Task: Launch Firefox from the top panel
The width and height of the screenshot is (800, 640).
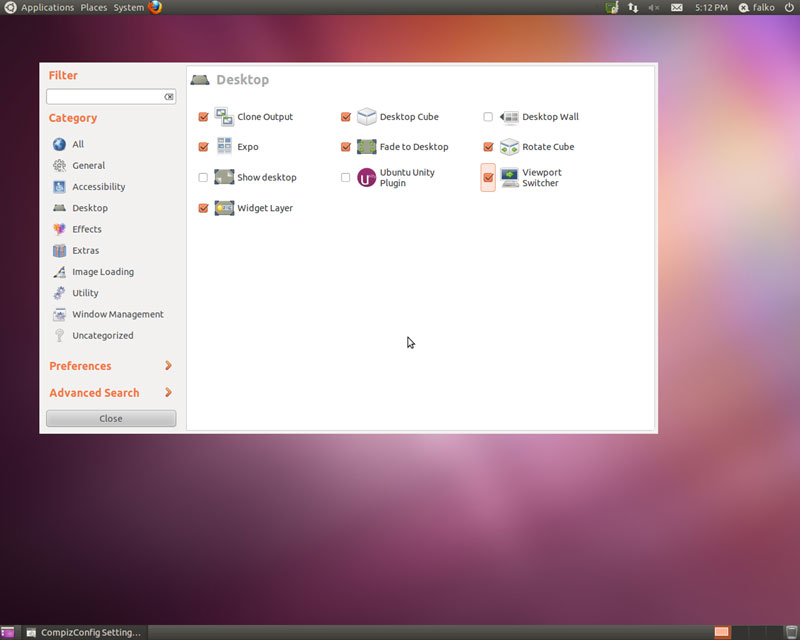Action: (x=155, y=7)
